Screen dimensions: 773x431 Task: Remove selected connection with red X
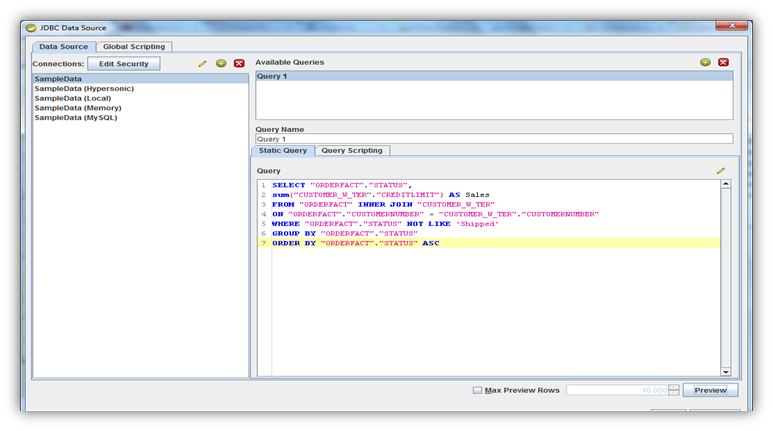click(x=238, y=64)
